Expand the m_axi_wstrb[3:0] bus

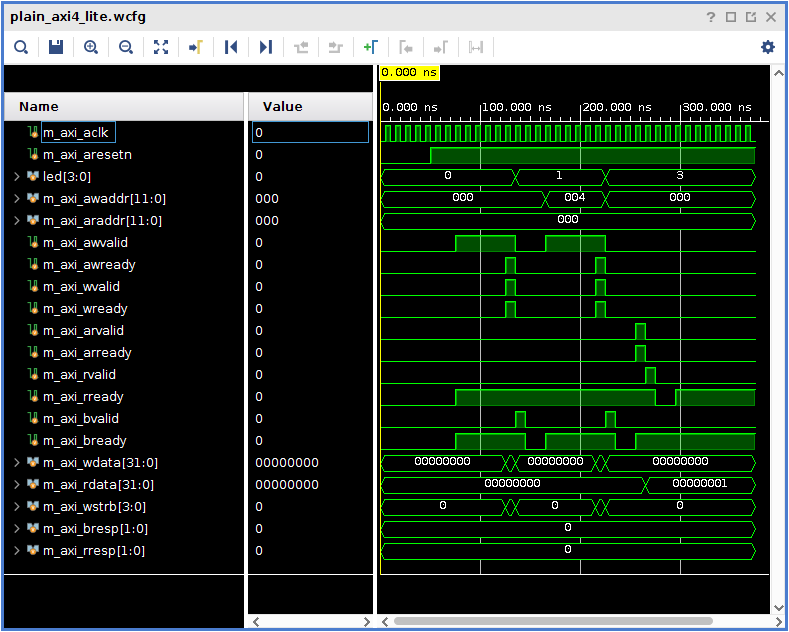pyautogui.click(x=17, y=507)
